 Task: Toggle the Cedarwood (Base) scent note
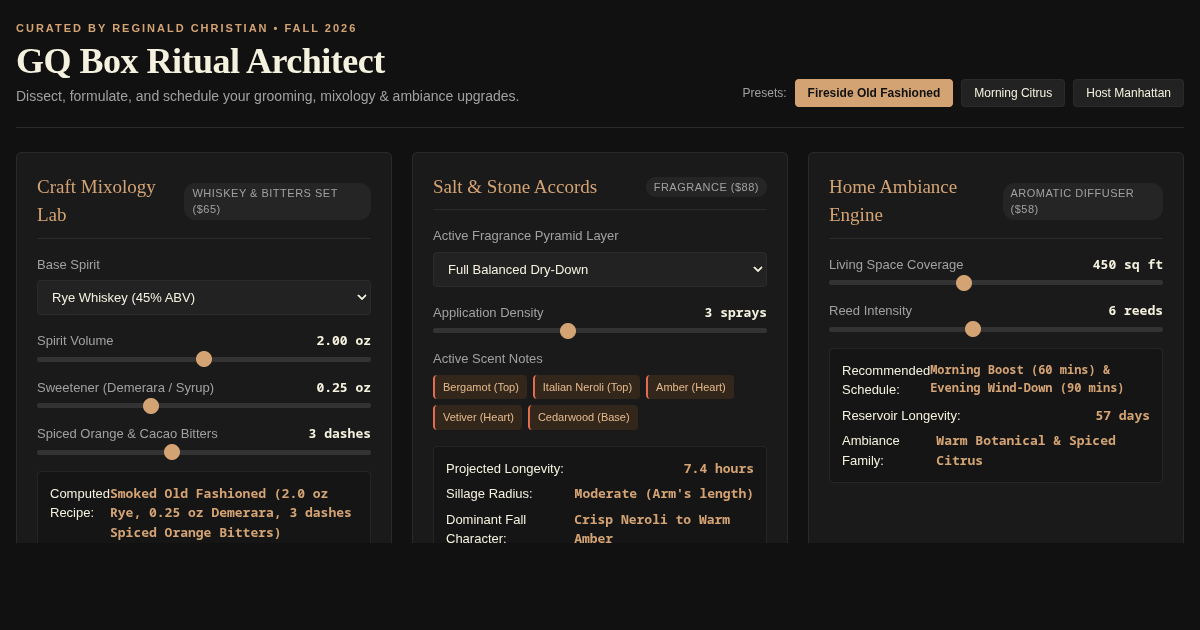point(583,417)
